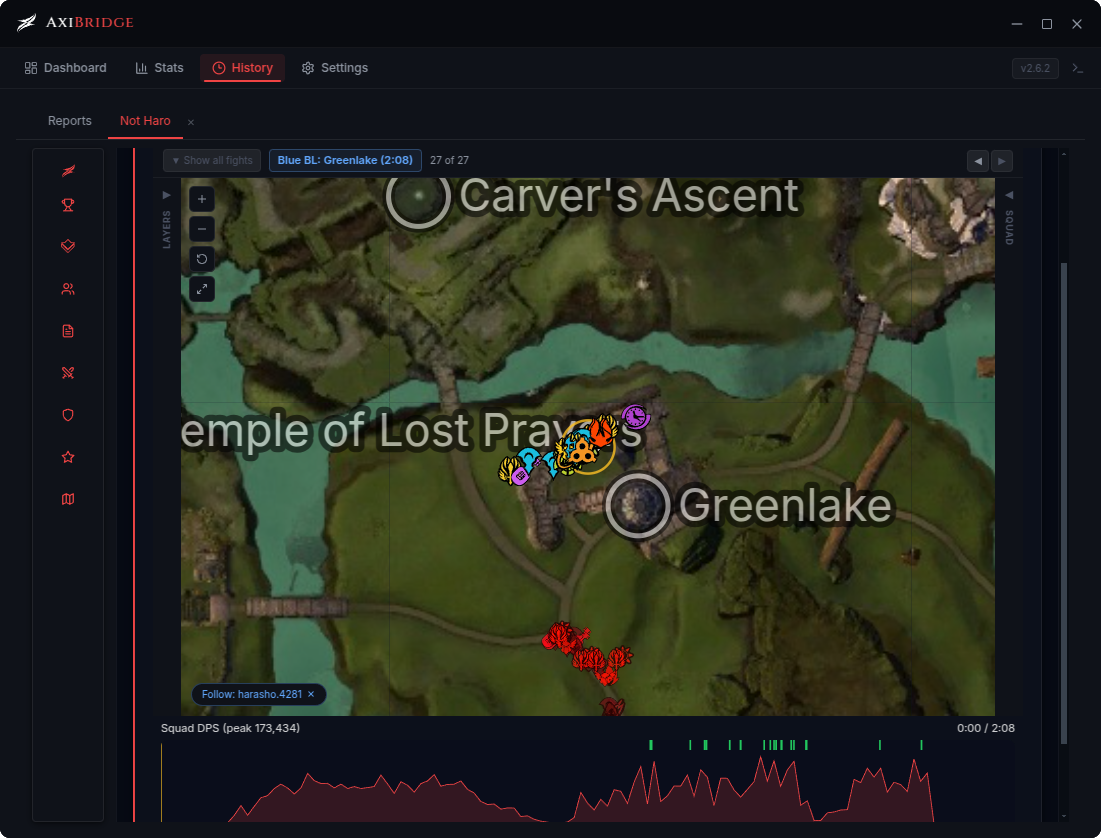Open the Settings tab

tap(335, 68)
